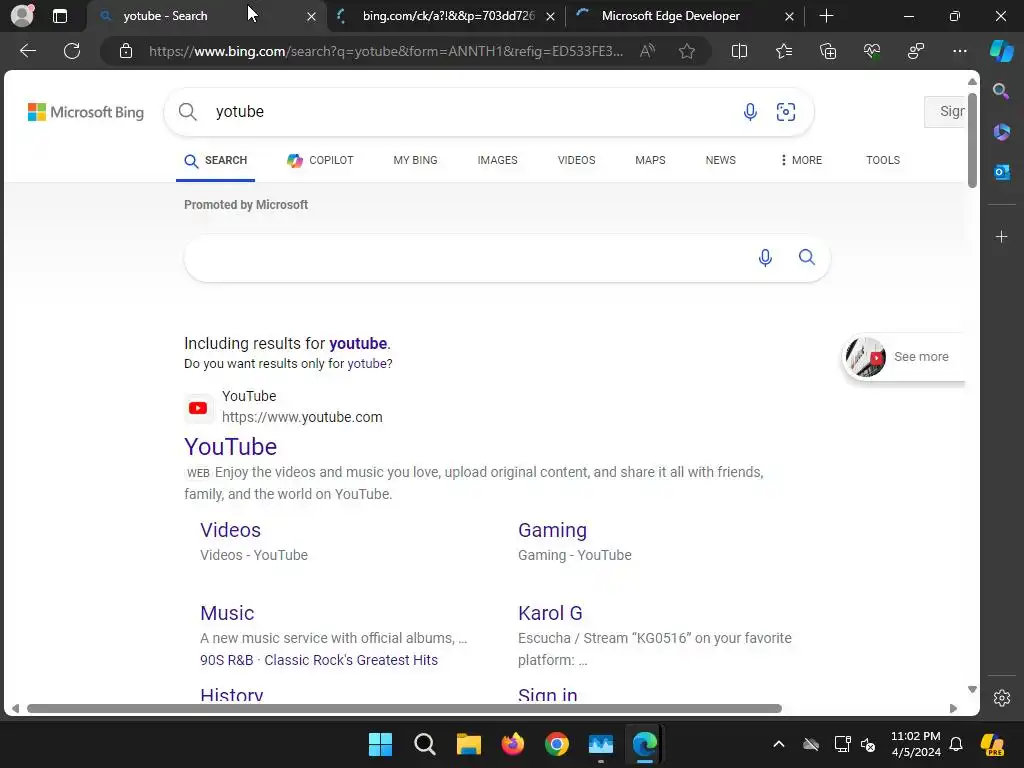Click the Sign in button
Viewport: 1024px width, 768px height.
[945, 112]
